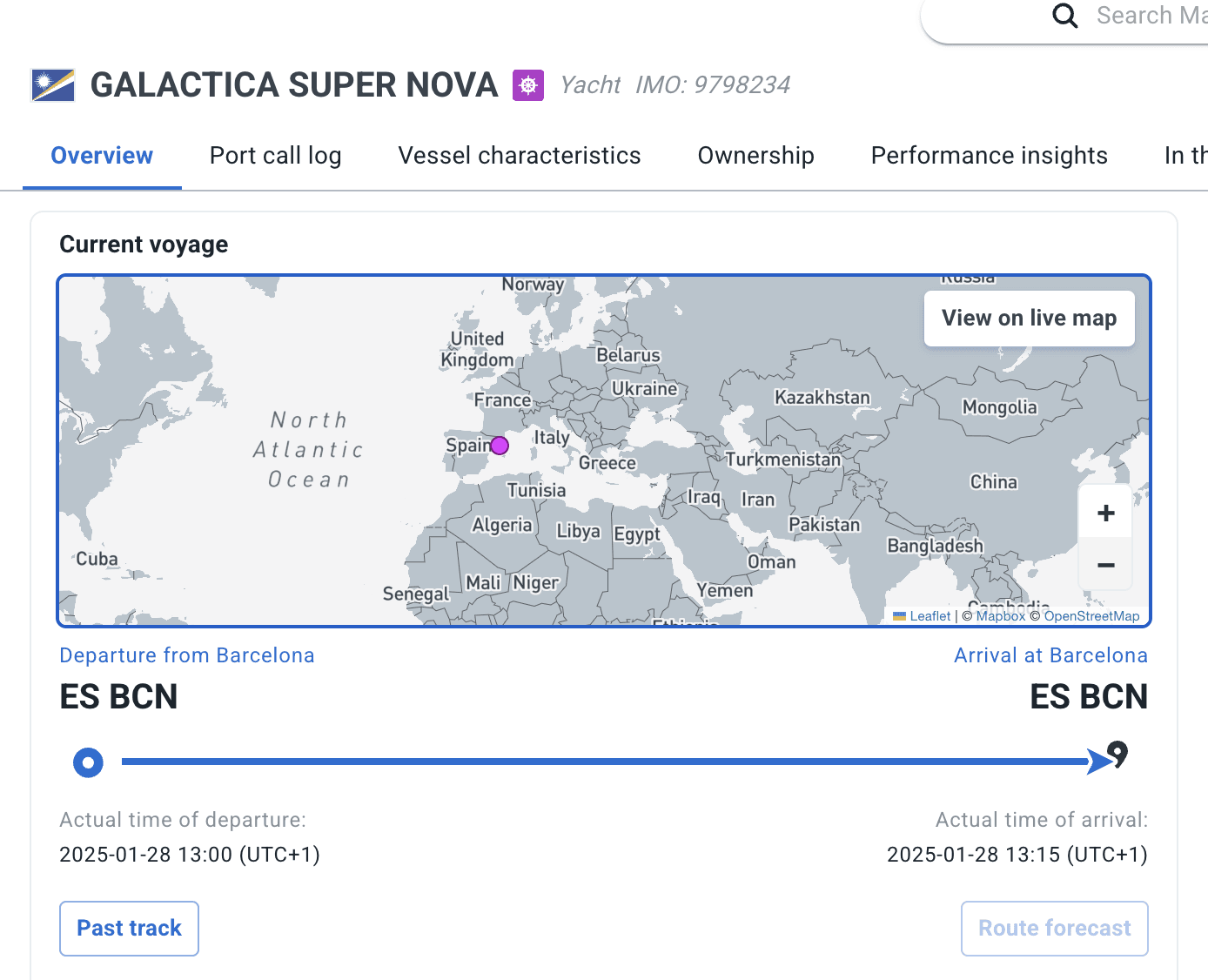Click the departure origin circle marker
This screenshot has width=1208, height=980.
tap(88, 762)
